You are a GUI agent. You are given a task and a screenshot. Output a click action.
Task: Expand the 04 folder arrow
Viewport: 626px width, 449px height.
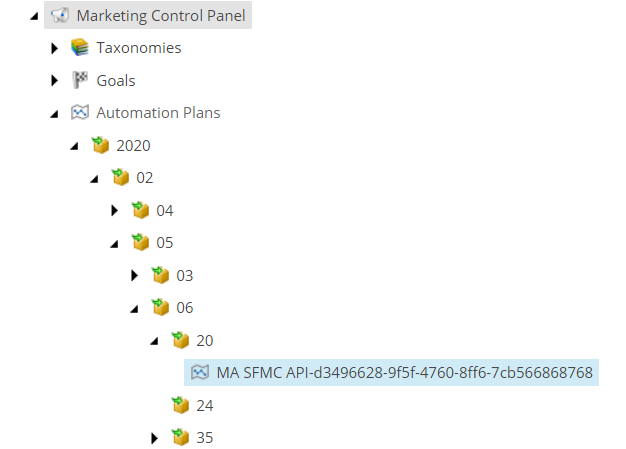coord(115,210)
